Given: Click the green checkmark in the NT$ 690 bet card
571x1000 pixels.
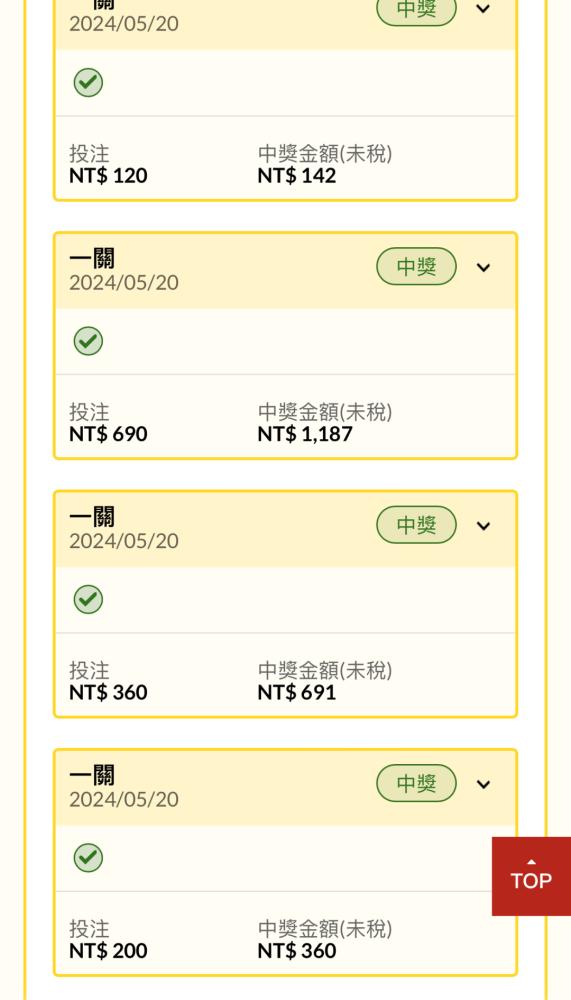Looking at the screenshot, I should pyautogui.click(x=88, y=341).
